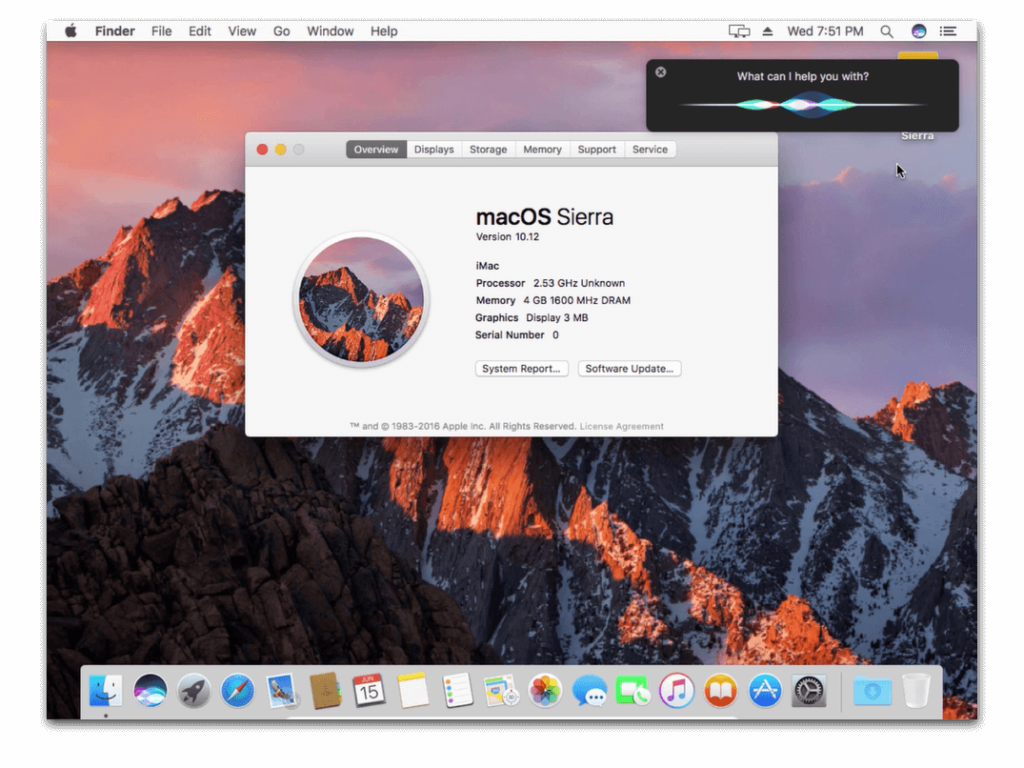Open the Go menu

click(x=281, y=31)
